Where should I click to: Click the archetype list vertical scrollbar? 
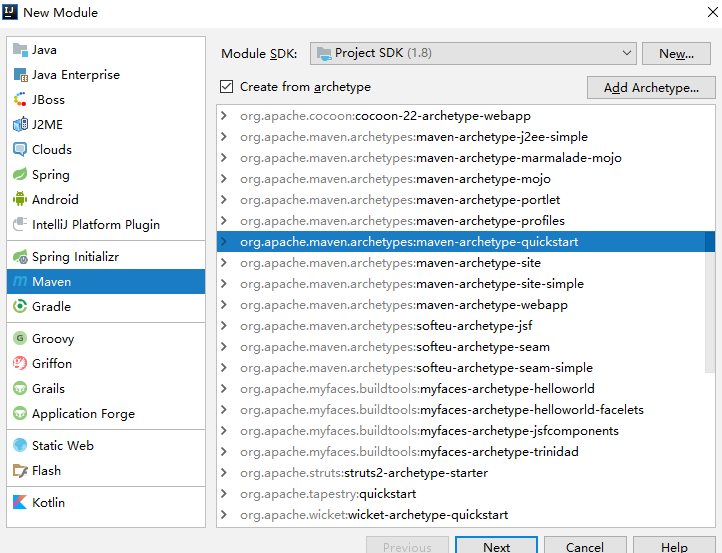coord(710,302)
